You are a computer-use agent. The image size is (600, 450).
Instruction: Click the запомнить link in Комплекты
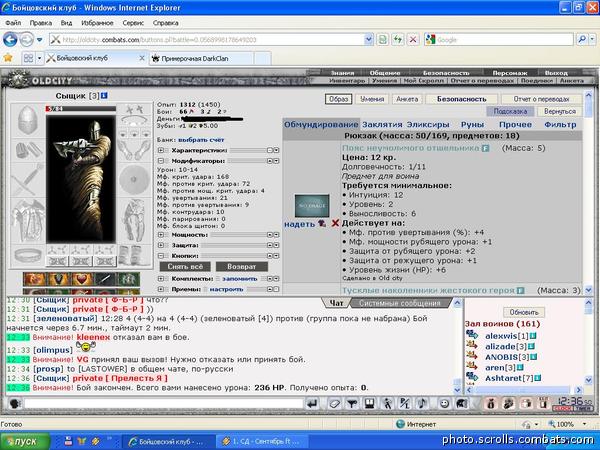coord(240,279)
